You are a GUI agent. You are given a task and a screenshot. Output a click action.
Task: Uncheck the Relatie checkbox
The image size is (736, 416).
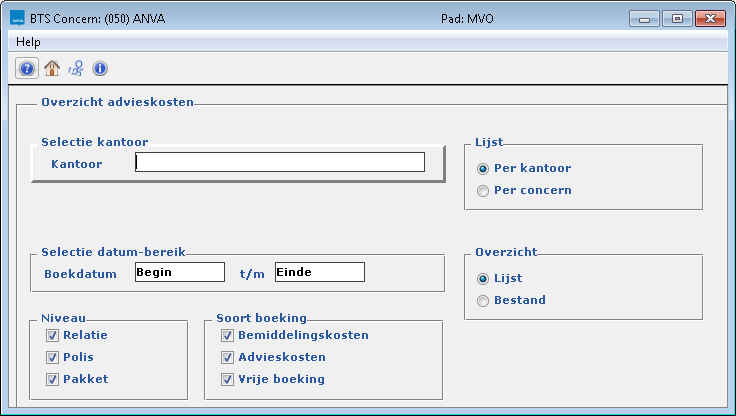click(x=52, y=336)
